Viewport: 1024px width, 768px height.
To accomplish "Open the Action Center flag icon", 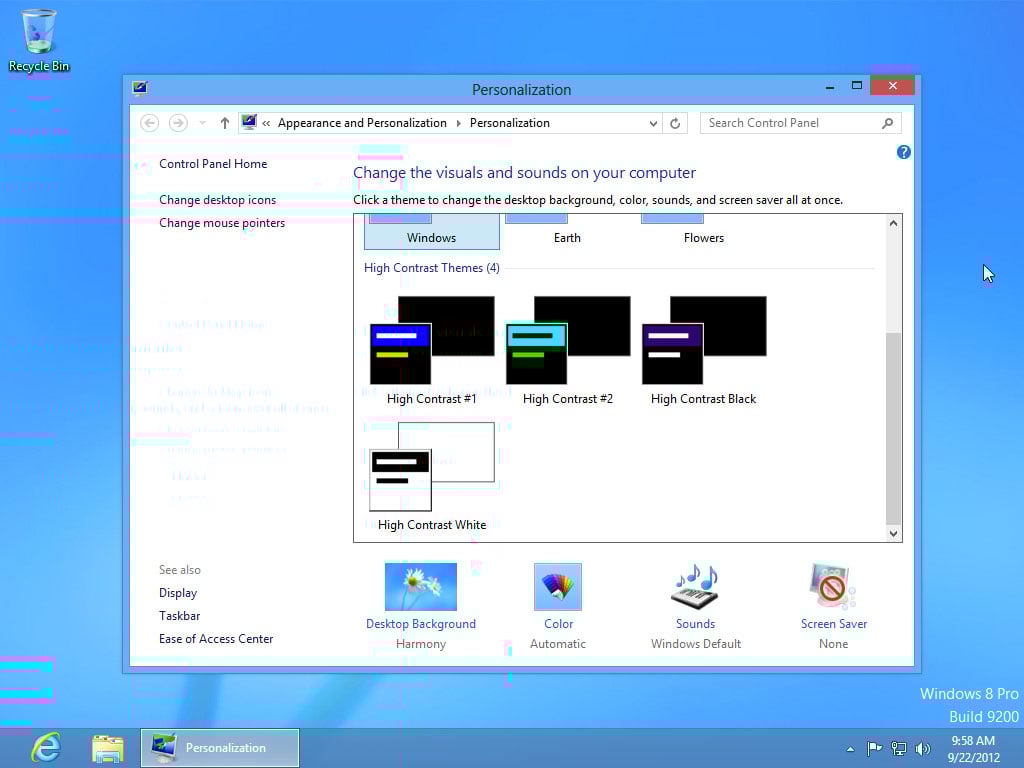I will coord(874,748).
